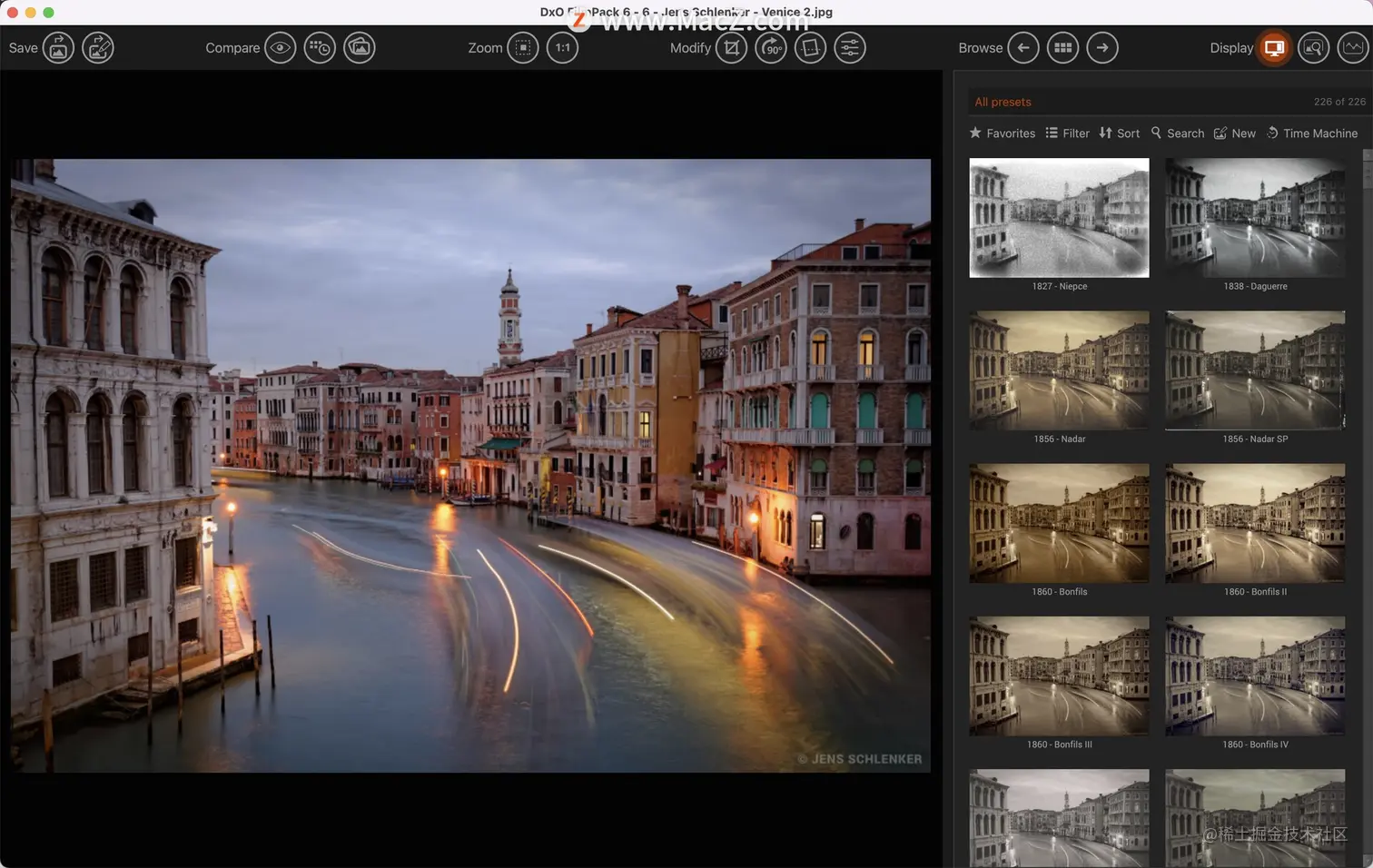Open the image browser grid view
1373x868 pixels.
tap(1062, 48)
